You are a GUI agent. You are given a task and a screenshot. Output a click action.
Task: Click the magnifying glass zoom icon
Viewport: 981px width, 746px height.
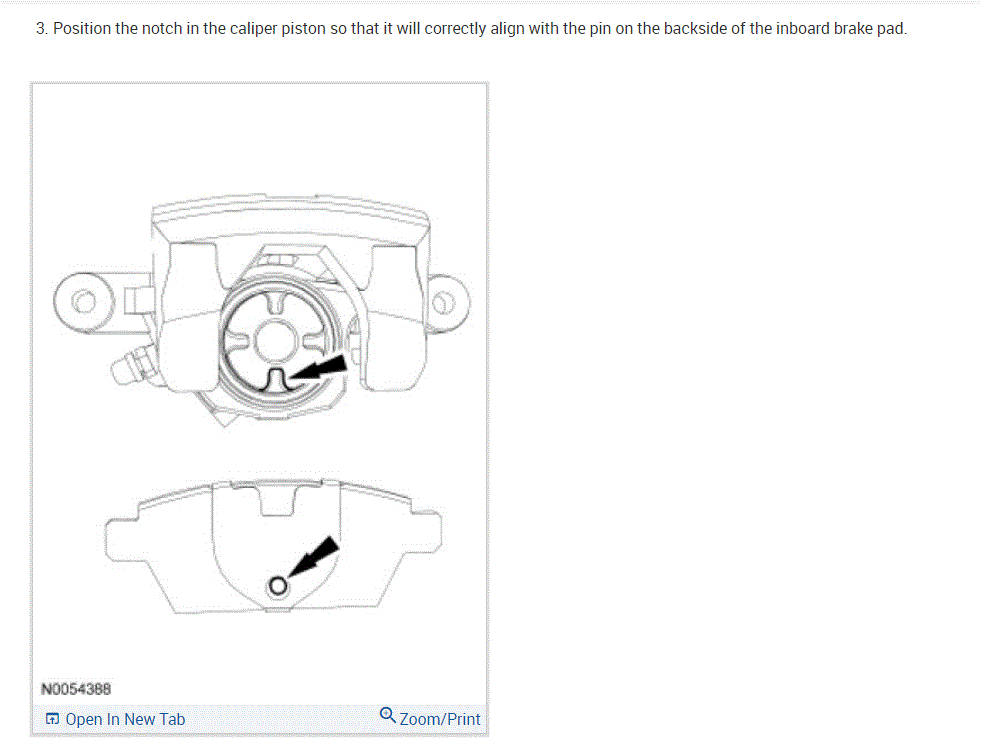[x=387, y=715]
